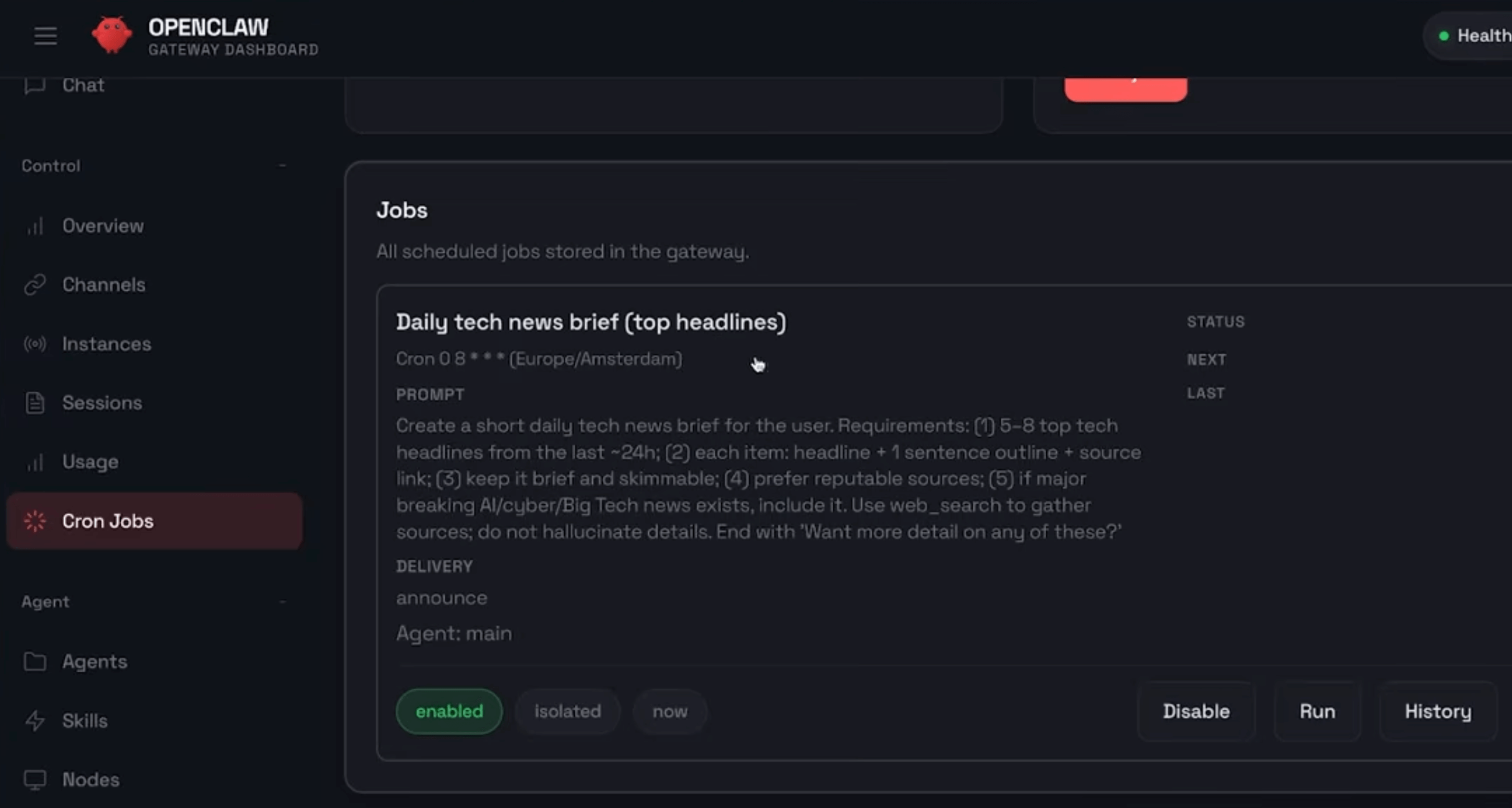Select the Channels link icon
Viewport: 1512px width, 808px height.
35,284
